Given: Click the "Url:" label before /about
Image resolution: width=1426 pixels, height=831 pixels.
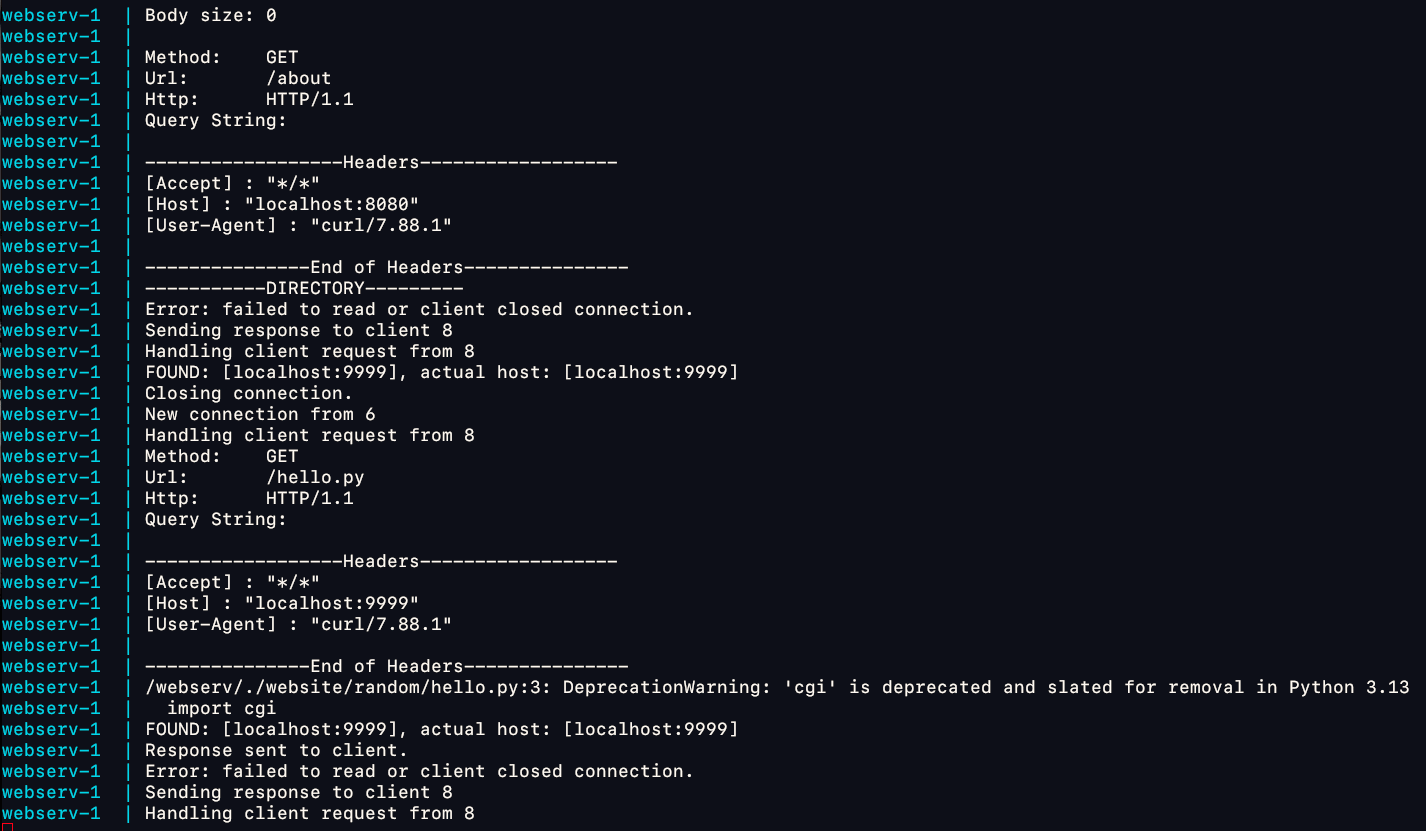Looking at the screenshot, I should click(x=166, y=78).
